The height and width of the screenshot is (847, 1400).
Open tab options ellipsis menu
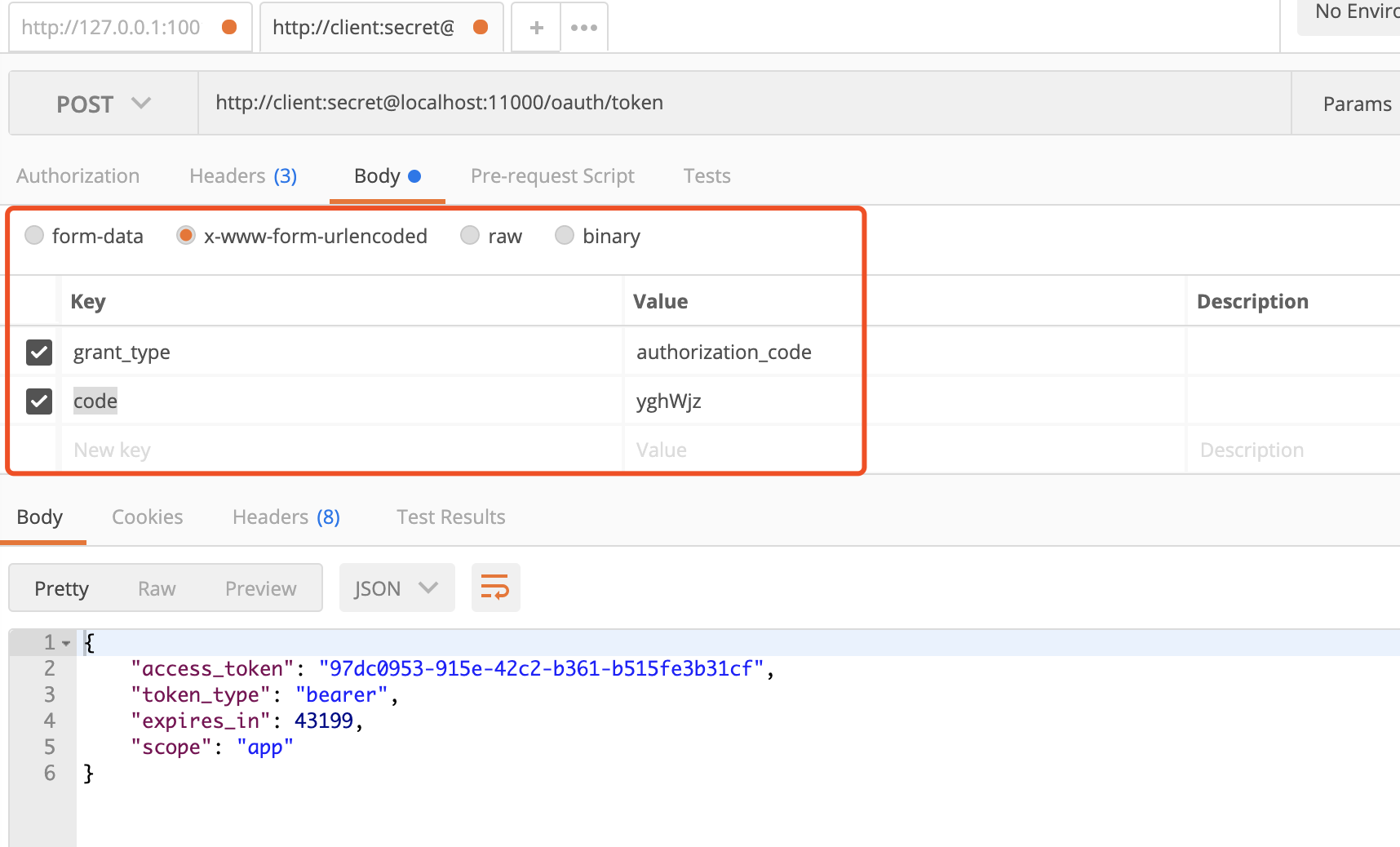pyautogui.click(x=584, y=28)
